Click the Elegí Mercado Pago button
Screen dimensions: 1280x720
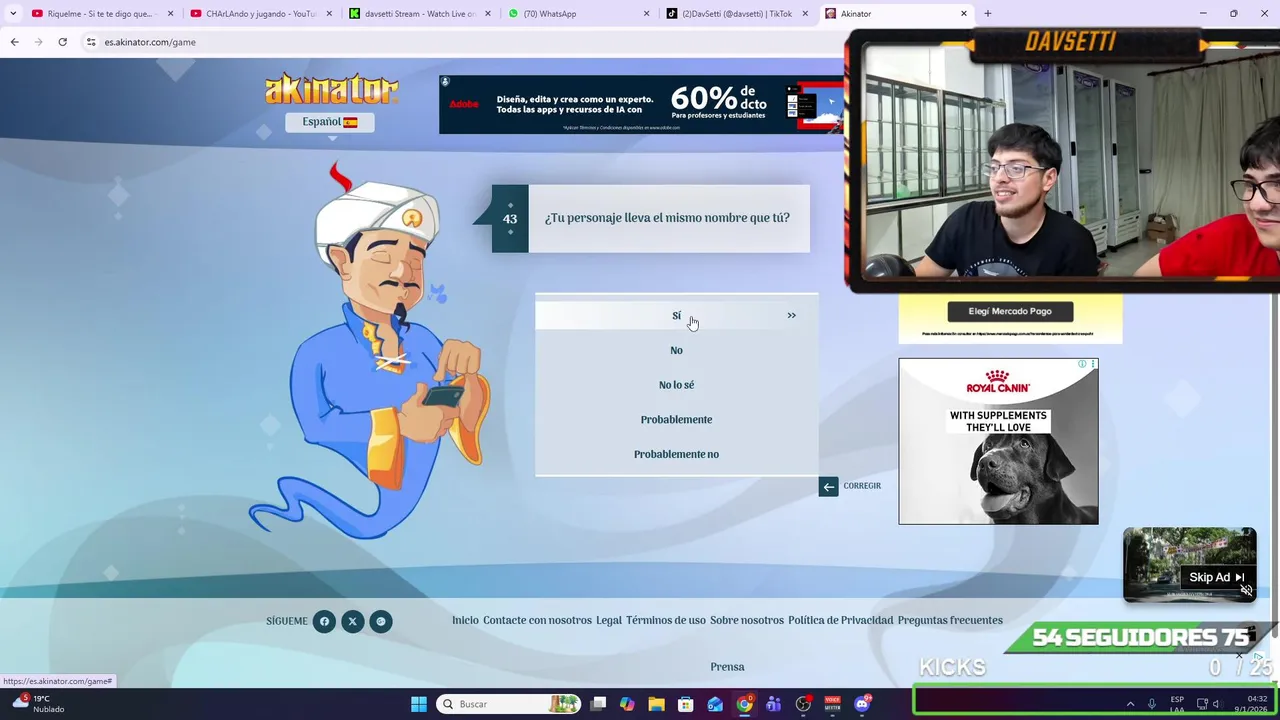coord(1010,311)
